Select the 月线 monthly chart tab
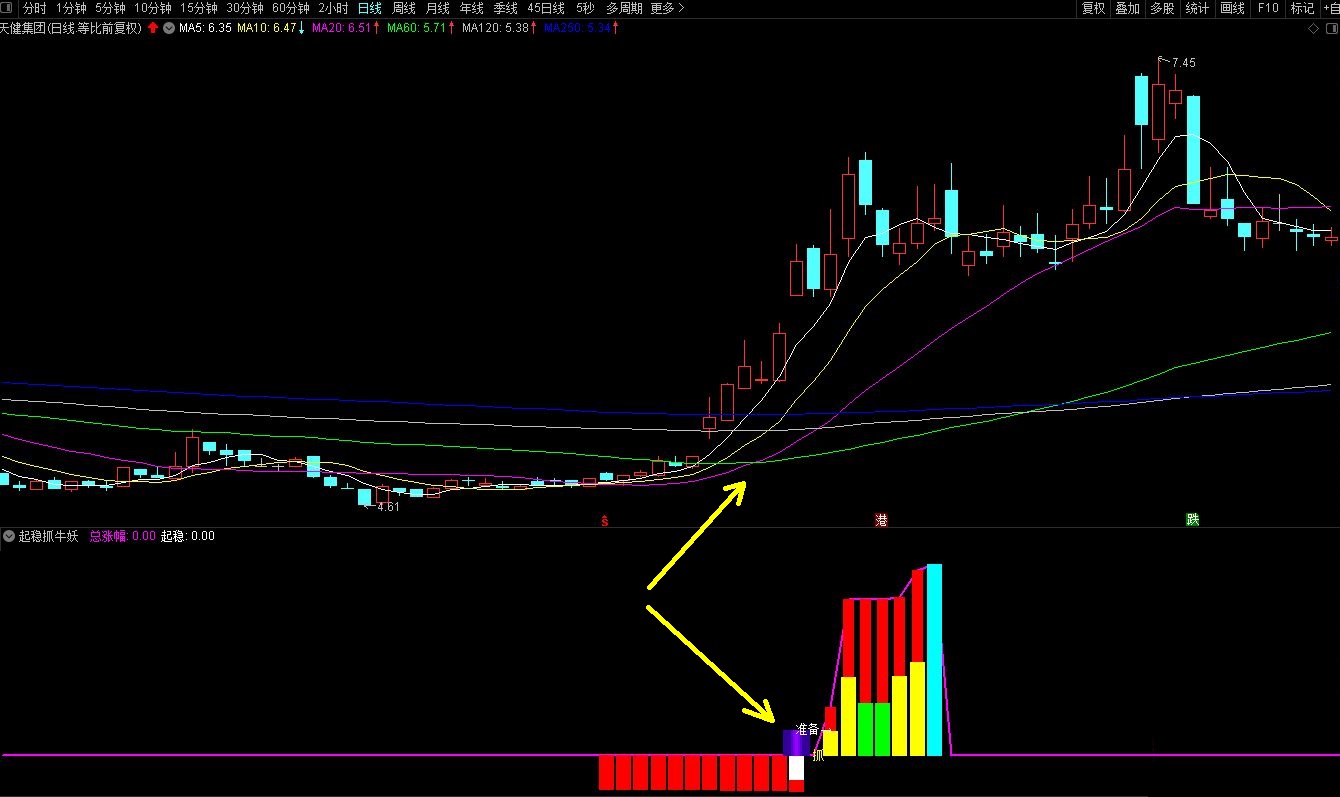Screen dimensions: 1340x797 click(438, 8)
